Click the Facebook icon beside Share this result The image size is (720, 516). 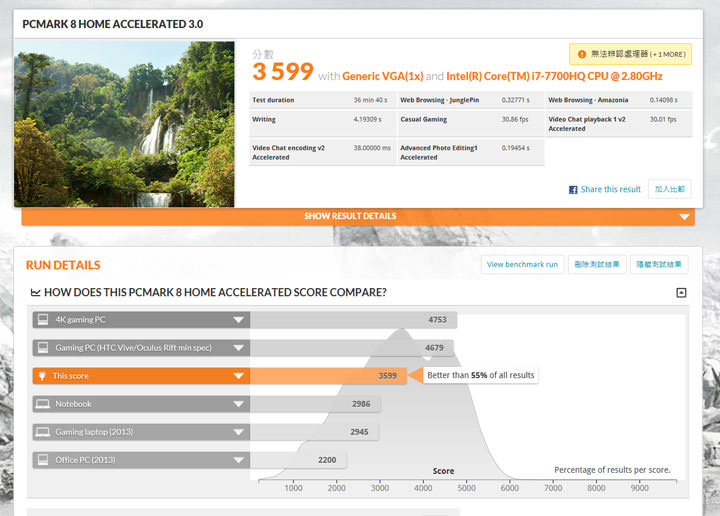(573, 189)
